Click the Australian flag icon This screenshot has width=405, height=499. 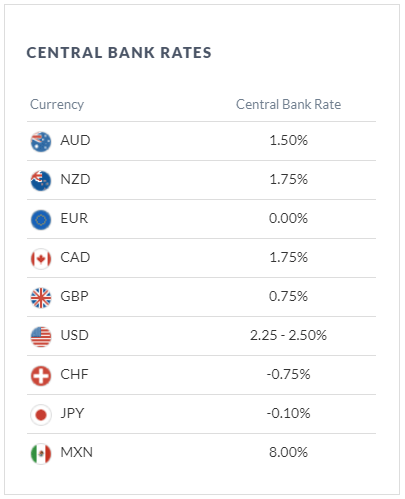coord(41,141)
